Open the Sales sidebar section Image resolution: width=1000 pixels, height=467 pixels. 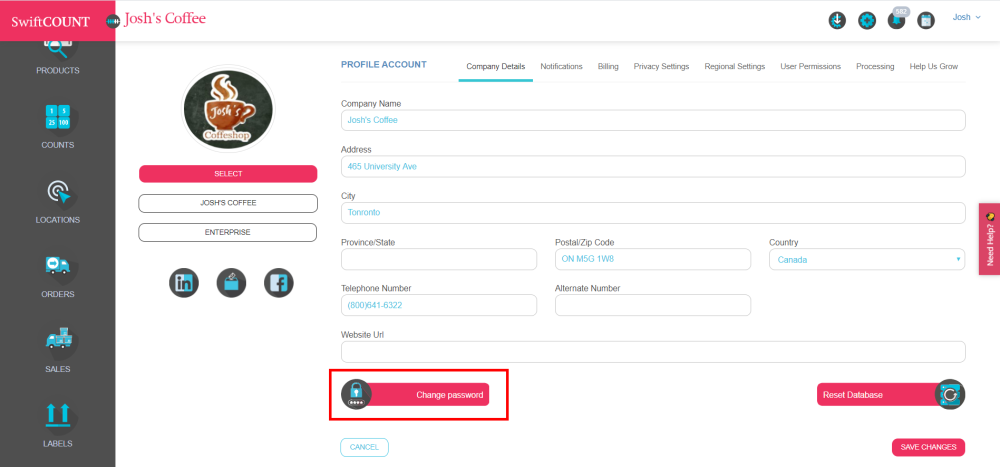57,351
